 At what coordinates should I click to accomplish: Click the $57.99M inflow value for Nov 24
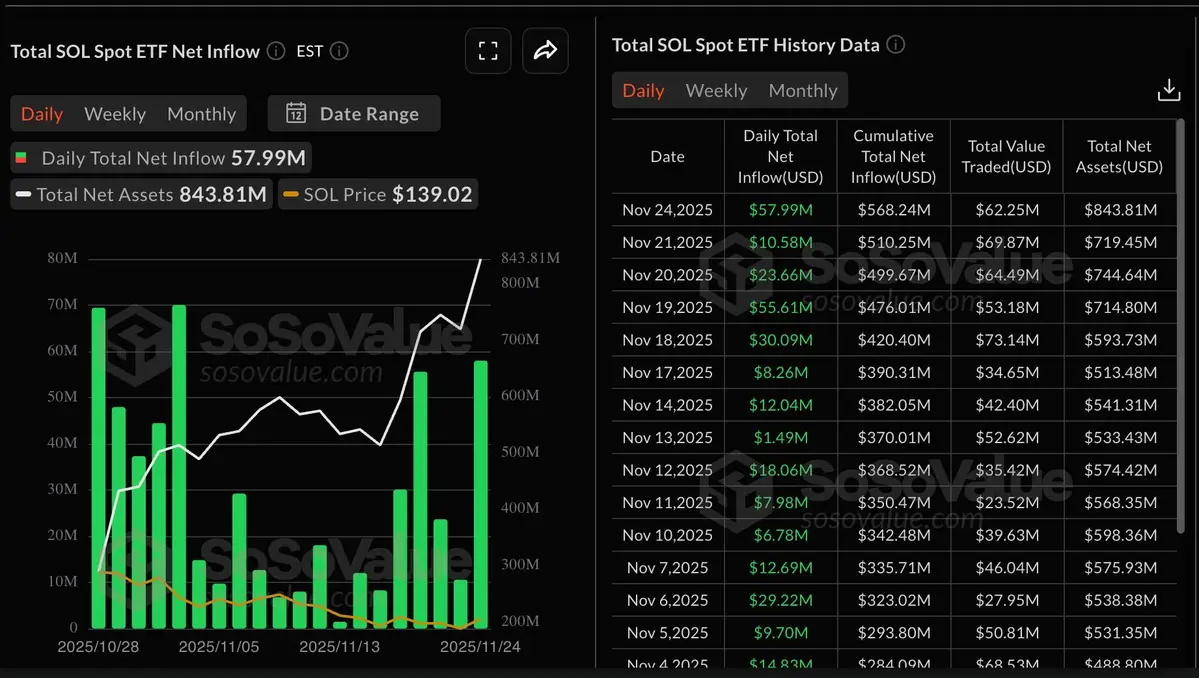(x=779, y=209)
